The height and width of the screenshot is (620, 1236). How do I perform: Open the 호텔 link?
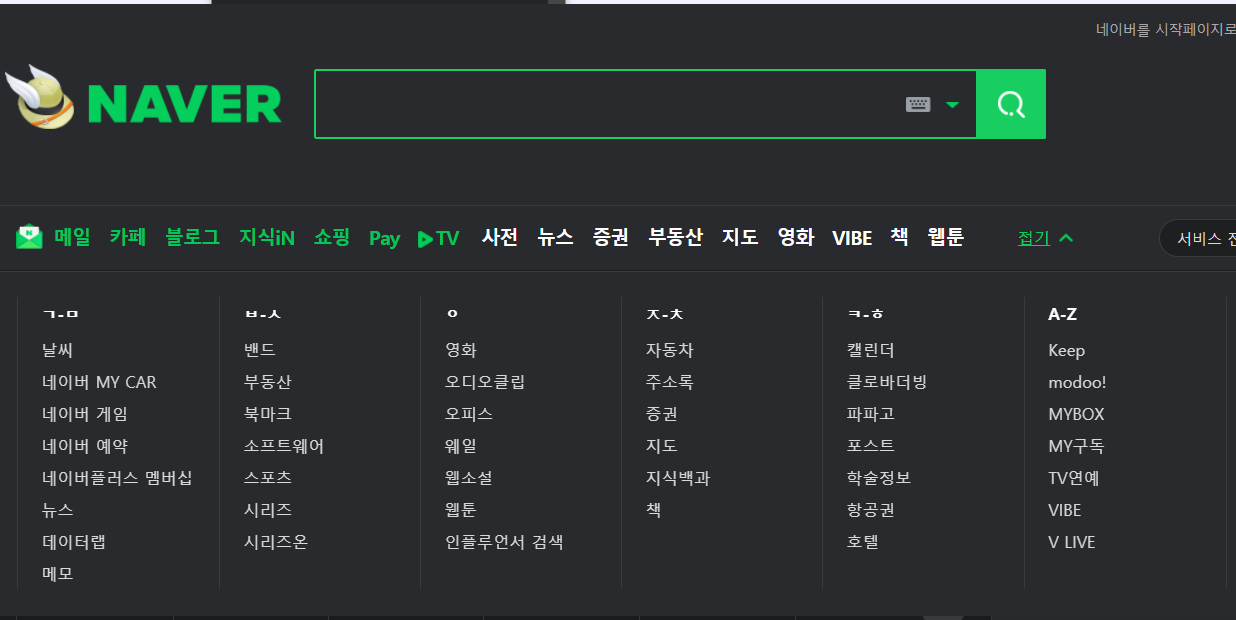[x=863, y=542]
